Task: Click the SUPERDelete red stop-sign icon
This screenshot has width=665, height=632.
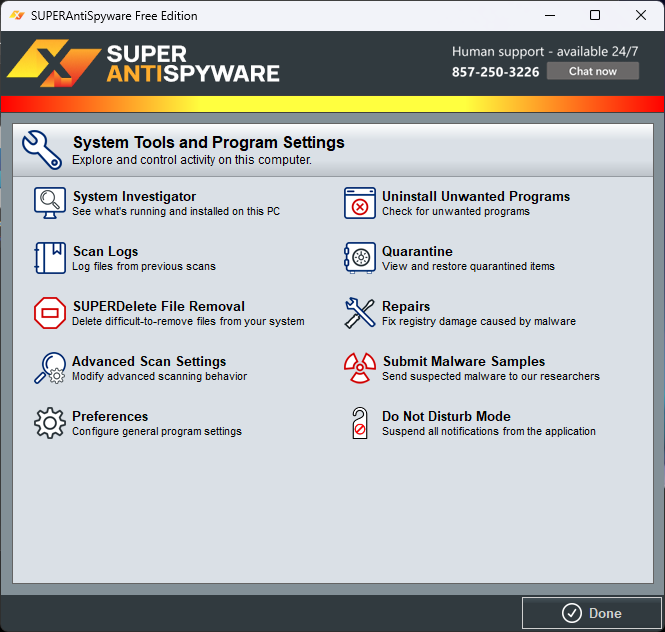Action: 50,313
